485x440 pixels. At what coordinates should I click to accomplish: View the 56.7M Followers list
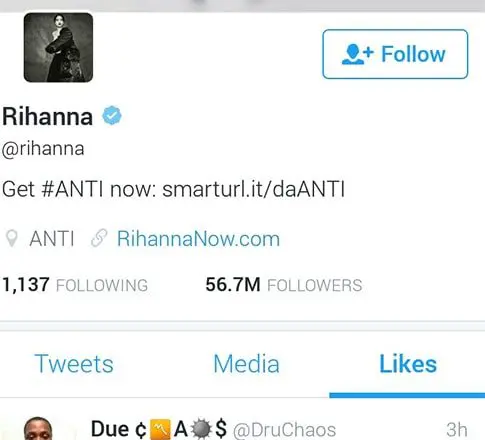click(x=284, y=285)
